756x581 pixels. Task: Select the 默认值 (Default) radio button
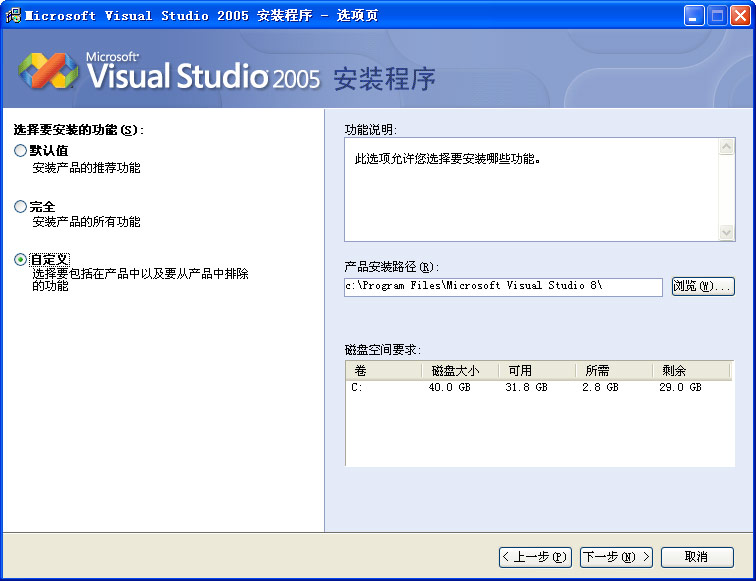pyautogui.click(x=20, y=151)
